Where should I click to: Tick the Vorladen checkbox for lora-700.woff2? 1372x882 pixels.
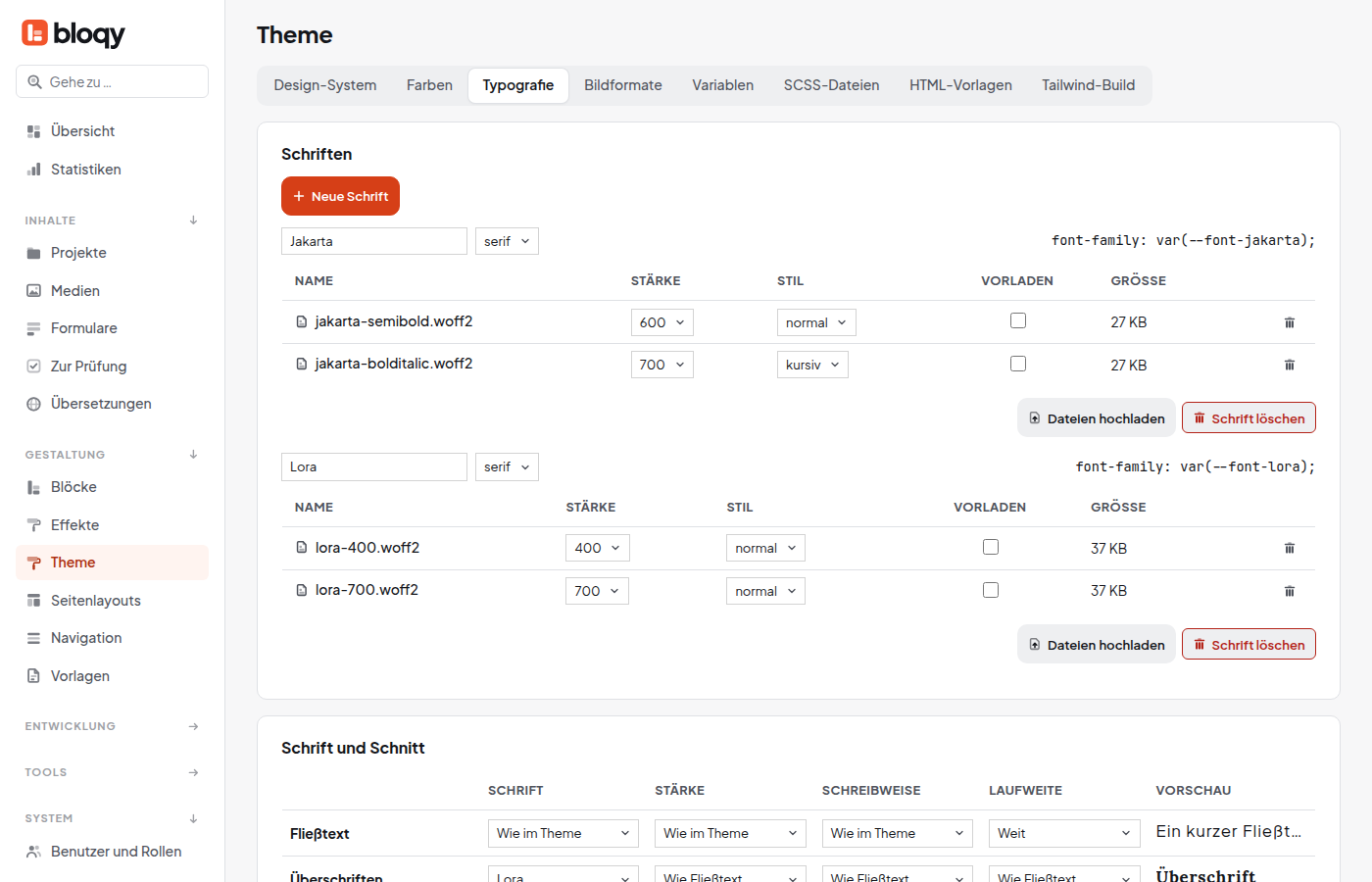(x=991, y=590)
